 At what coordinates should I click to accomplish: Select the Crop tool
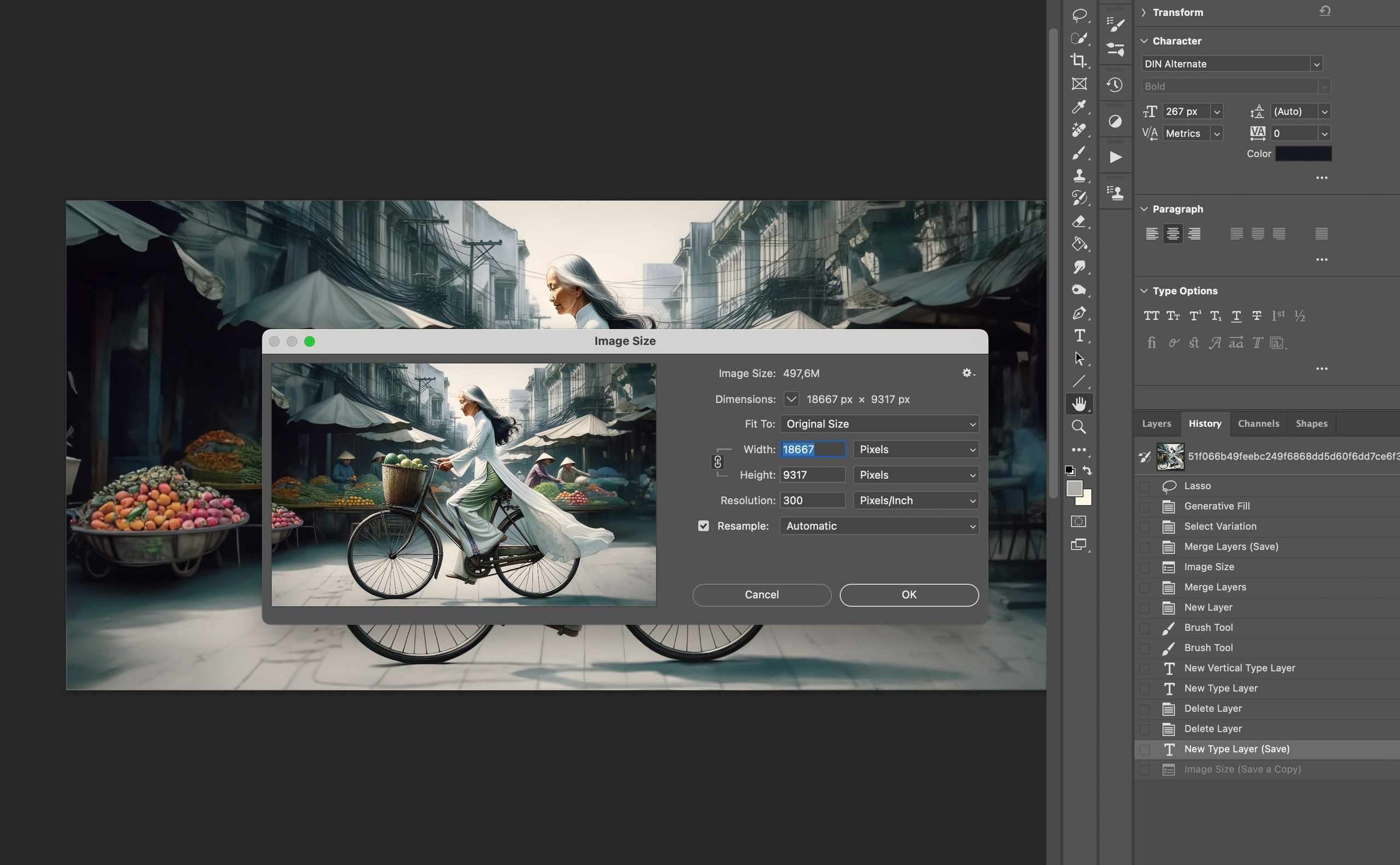tap(1078, 61)
